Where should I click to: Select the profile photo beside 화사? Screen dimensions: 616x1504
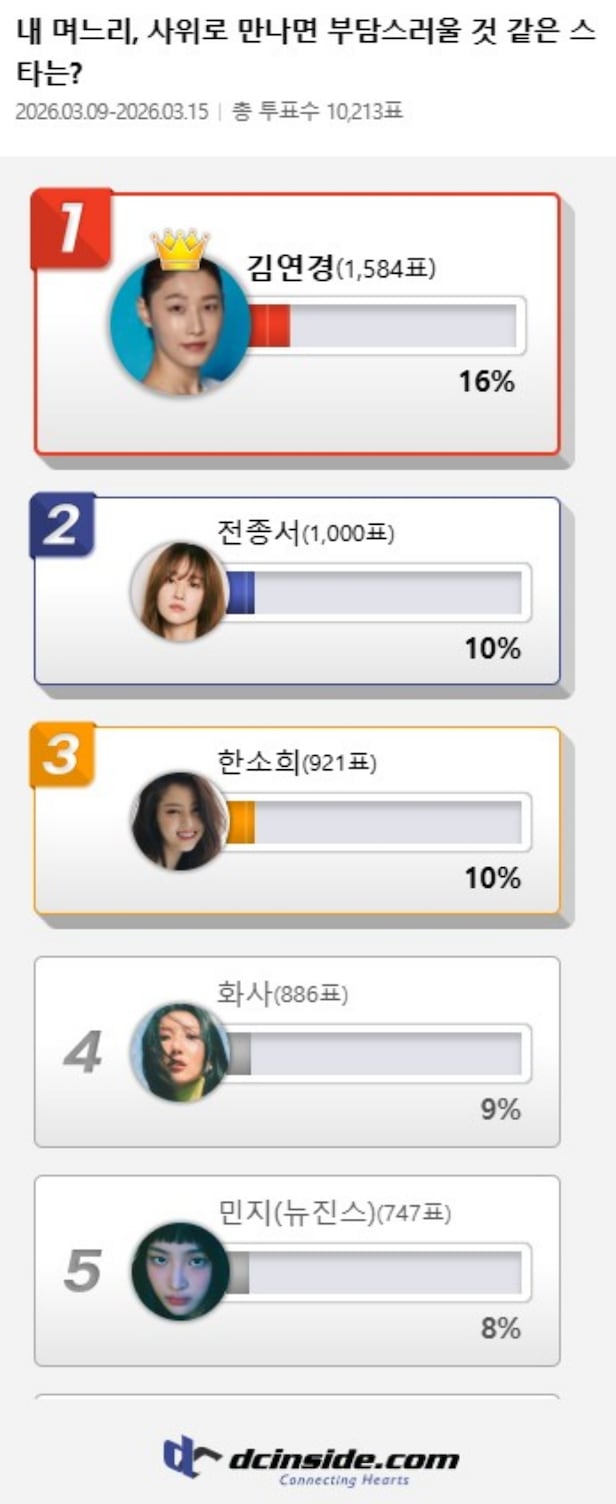pyautogui.click(x=180, y=1052)
